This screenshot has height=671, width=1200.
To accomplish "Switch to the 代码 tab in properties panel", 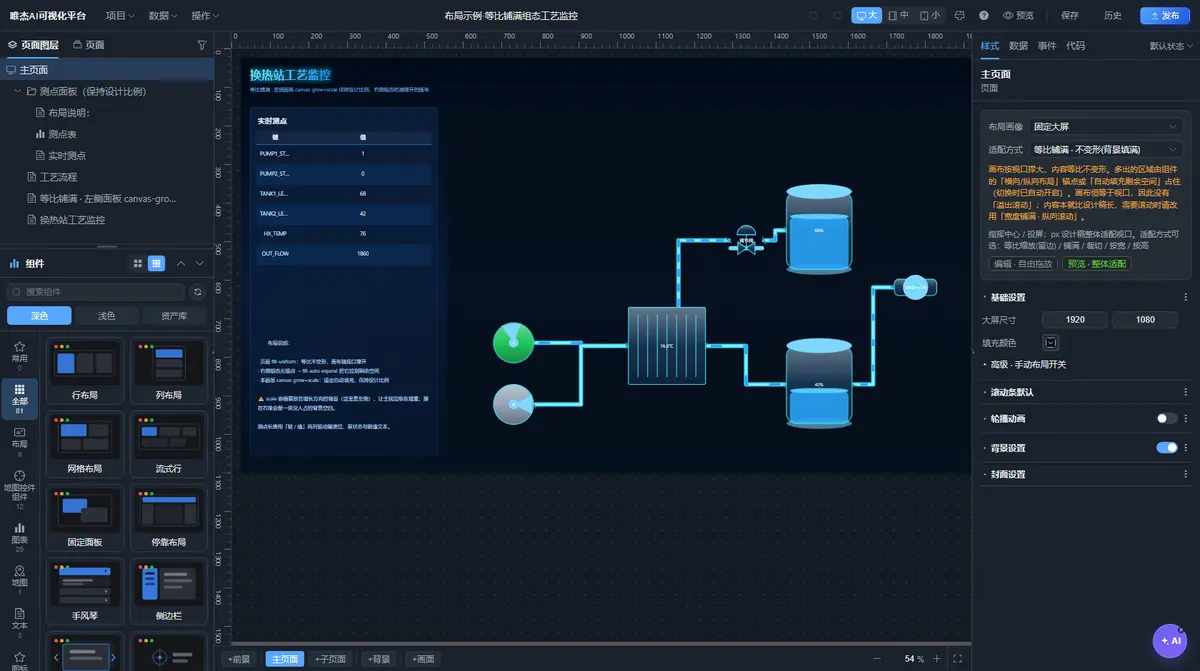I will point(1075,46).
